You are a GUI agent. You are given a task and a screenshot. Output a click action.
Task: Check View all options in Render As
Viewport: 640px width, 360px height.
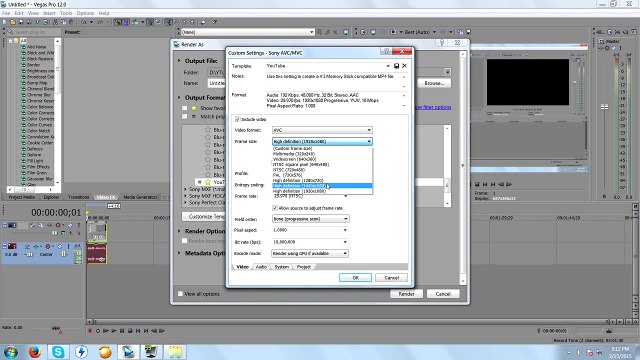(x=180, y=293)
